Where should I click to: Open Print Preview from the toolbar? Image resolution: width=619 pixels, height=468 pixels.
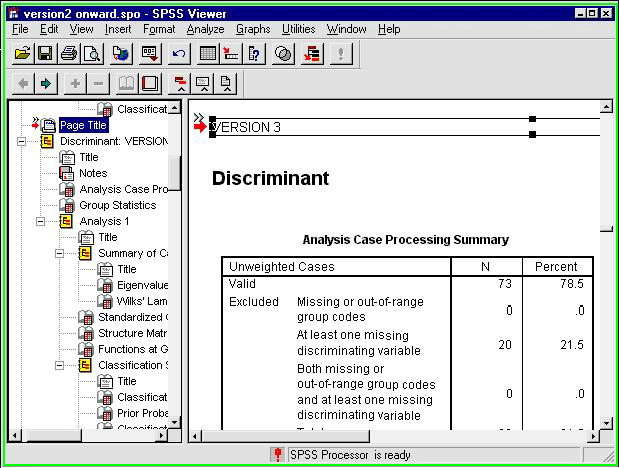[91, 53]
